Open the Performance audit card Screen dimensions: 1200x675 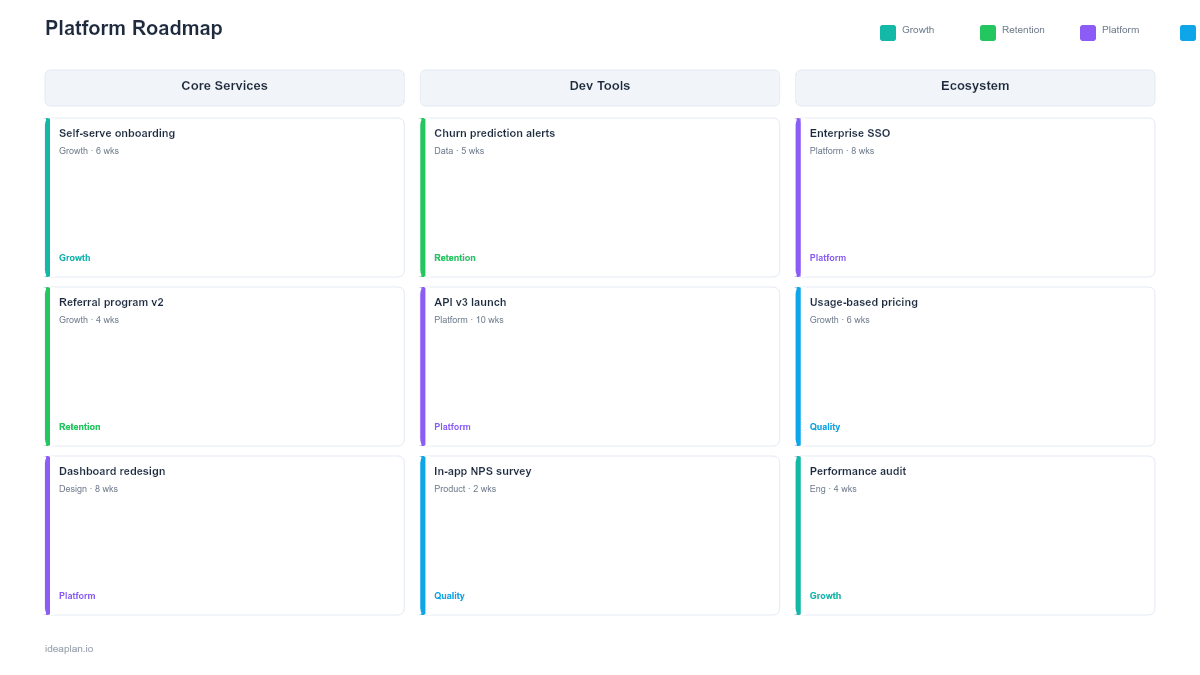click(x=975, y=534)
